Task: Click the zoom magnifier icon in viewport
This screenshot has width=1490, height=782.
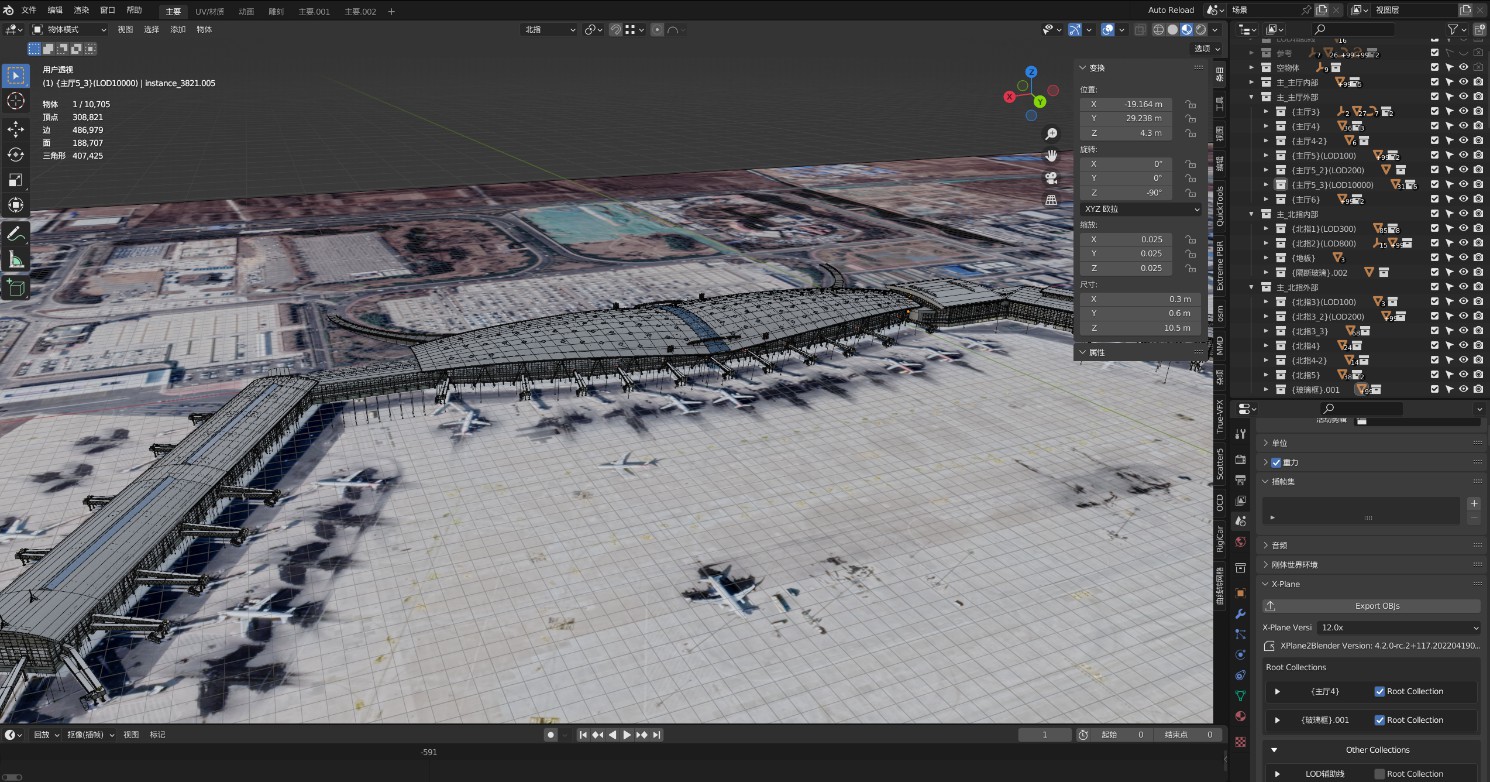Action: (1051, 134)
